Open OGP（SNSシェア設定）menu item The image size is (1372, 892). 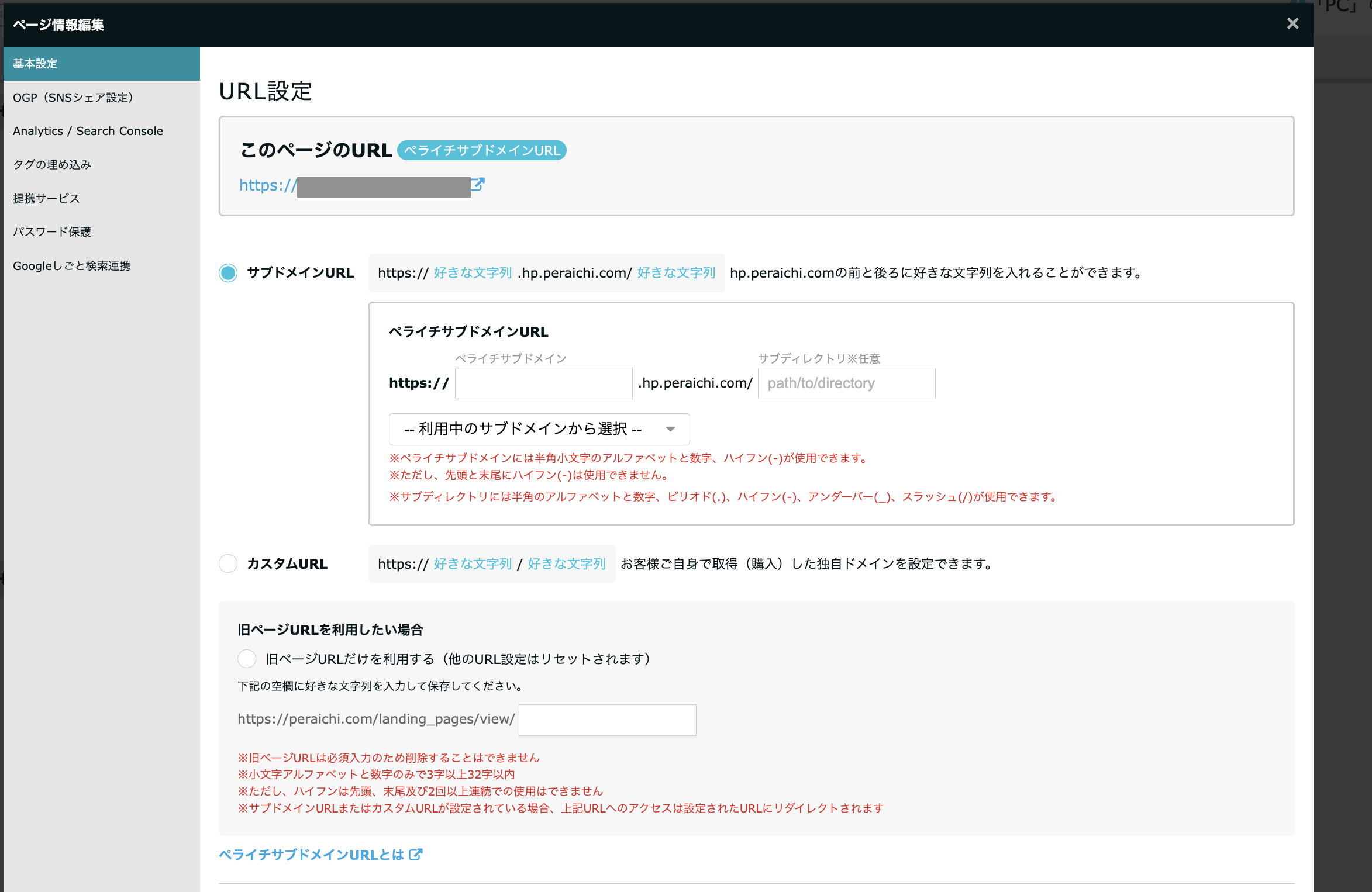(102, 98)
